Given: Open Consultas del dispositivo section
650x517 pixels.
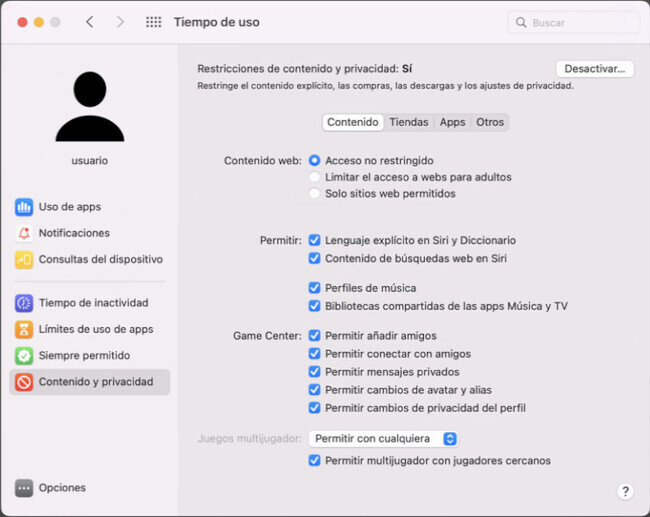Looking at the screenshot, I should (x=100, y=259).
